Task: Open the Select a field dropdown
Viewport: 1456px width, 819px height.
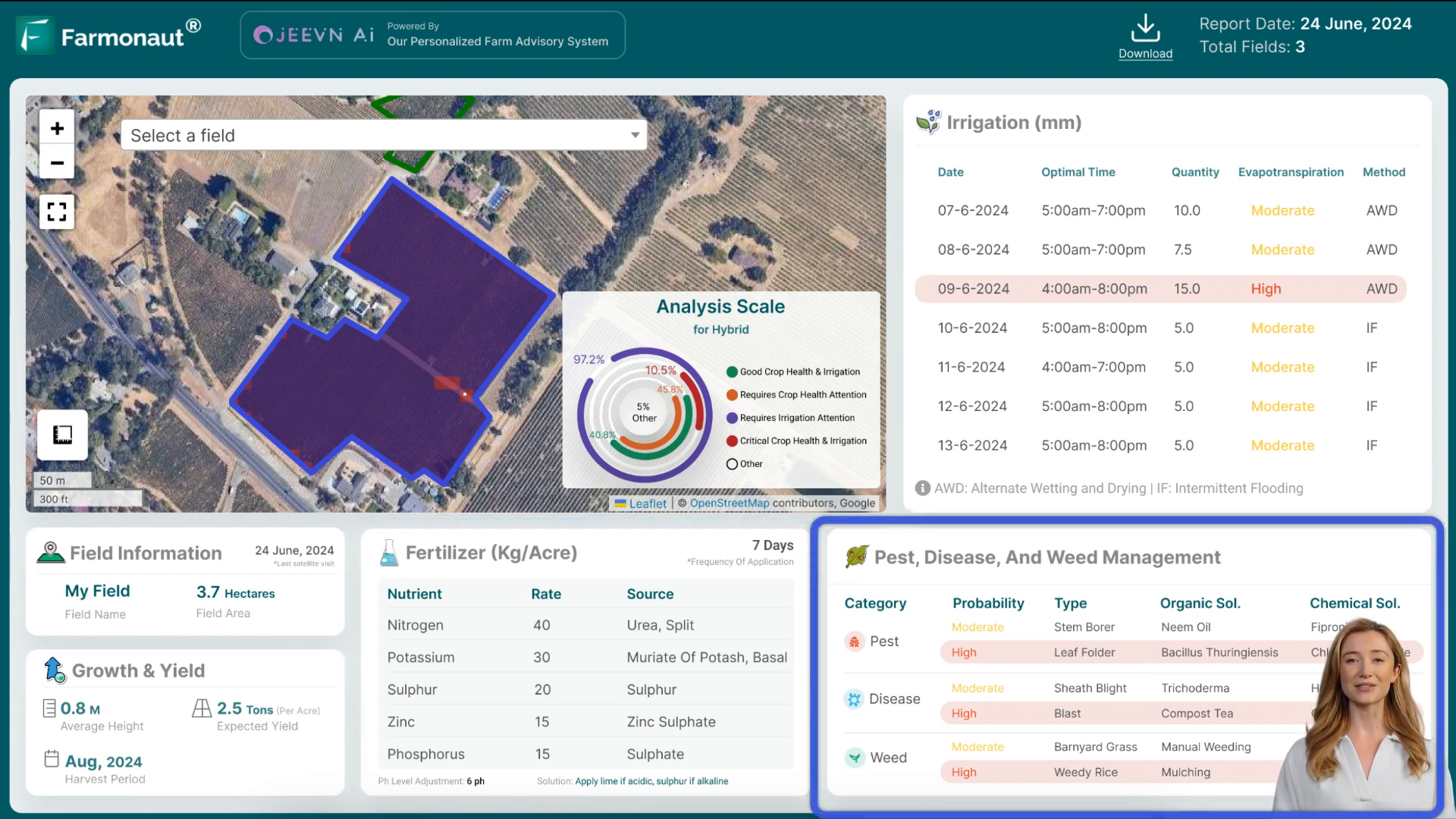Action: click(383, 135)
